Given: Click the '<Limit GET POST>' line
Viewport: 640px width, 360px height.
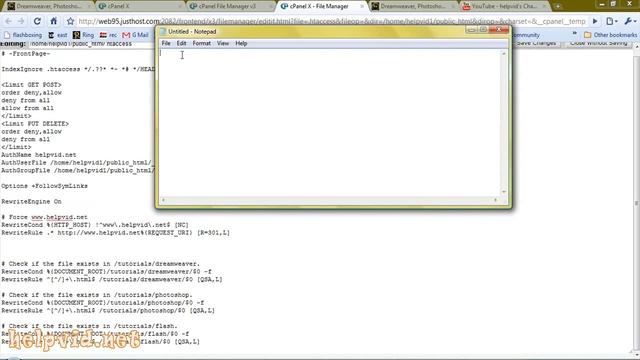Looking at the screenshot, I should click(x=31, y=85).
